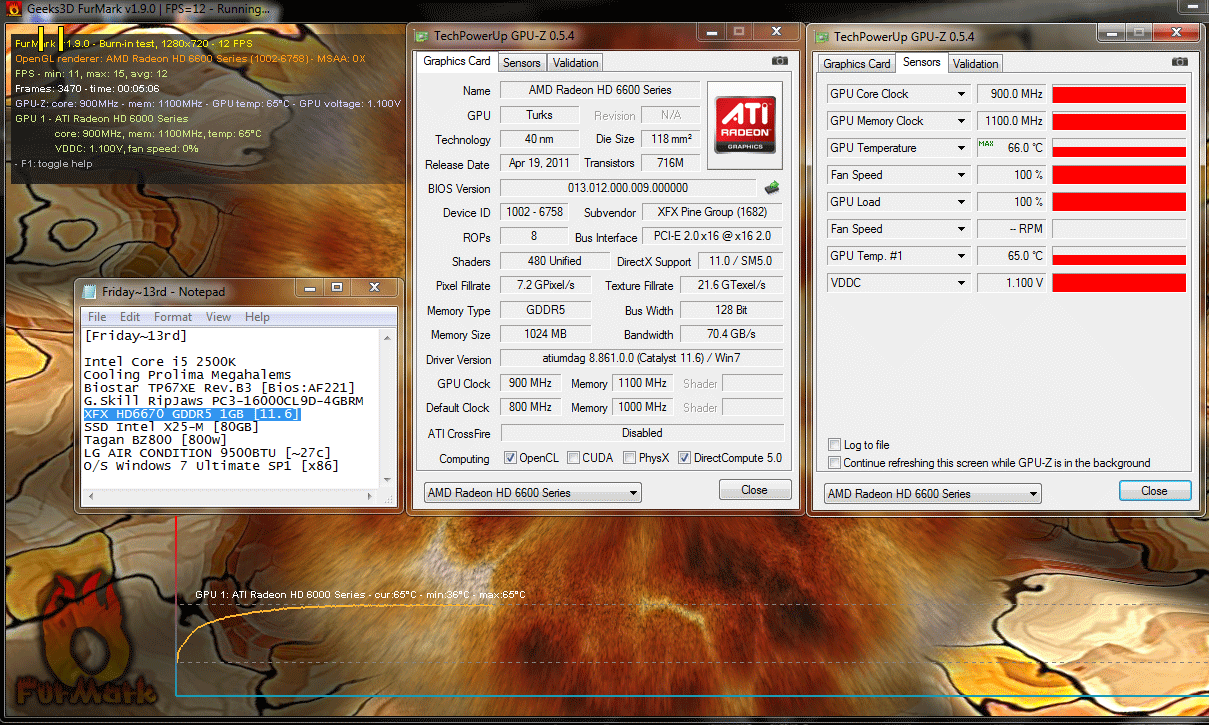The image size is (1209, 725).
Task: Click the GPU Core Clock red graph bar
Action: [1119, 94]
